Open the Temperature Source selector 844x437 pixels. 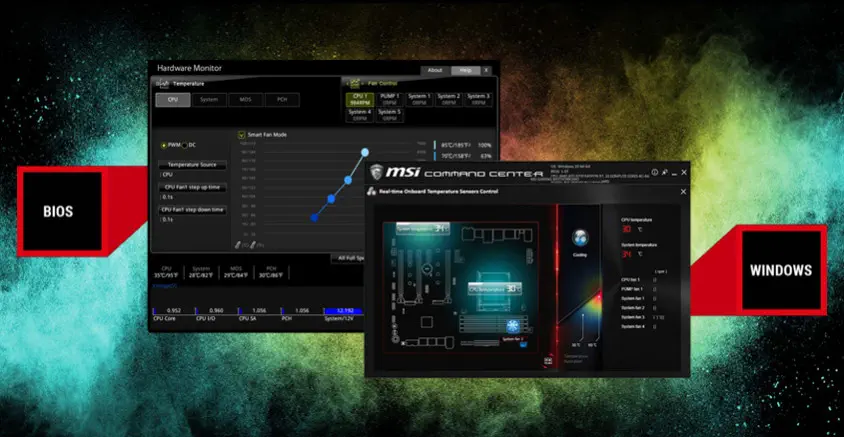click(x=192, y=165)
